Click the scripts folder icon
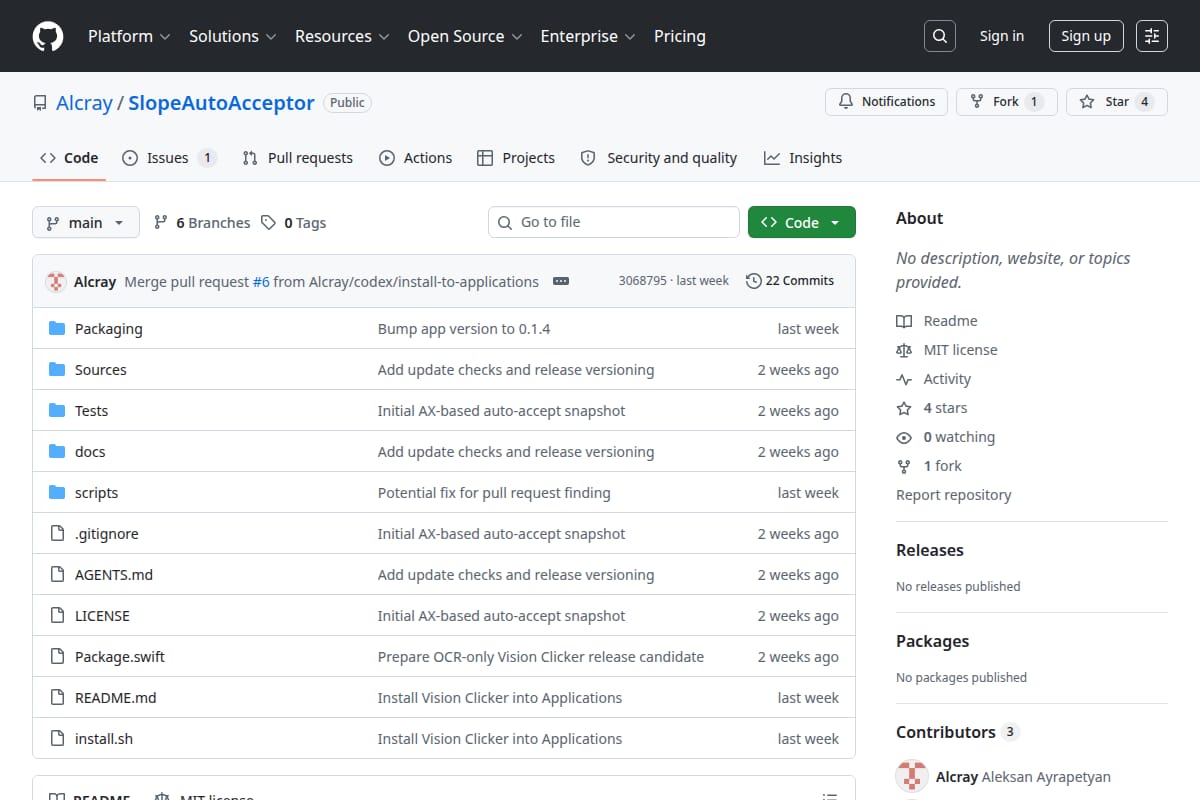Viewport: 1200px width, 800px height. 57,493
